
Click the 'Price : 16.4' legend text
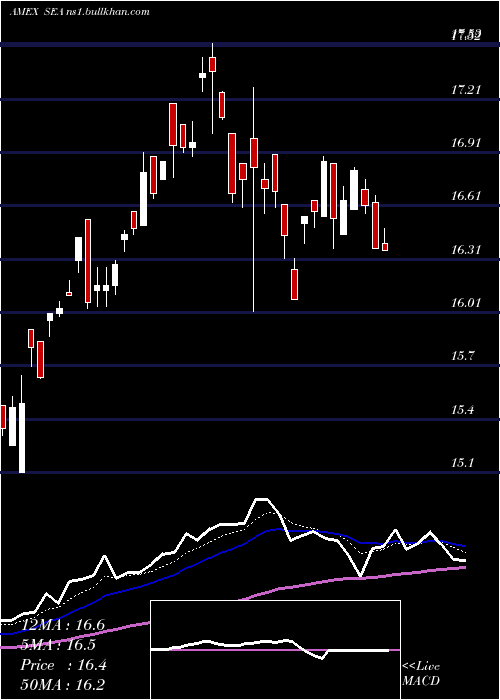point(63,665)
